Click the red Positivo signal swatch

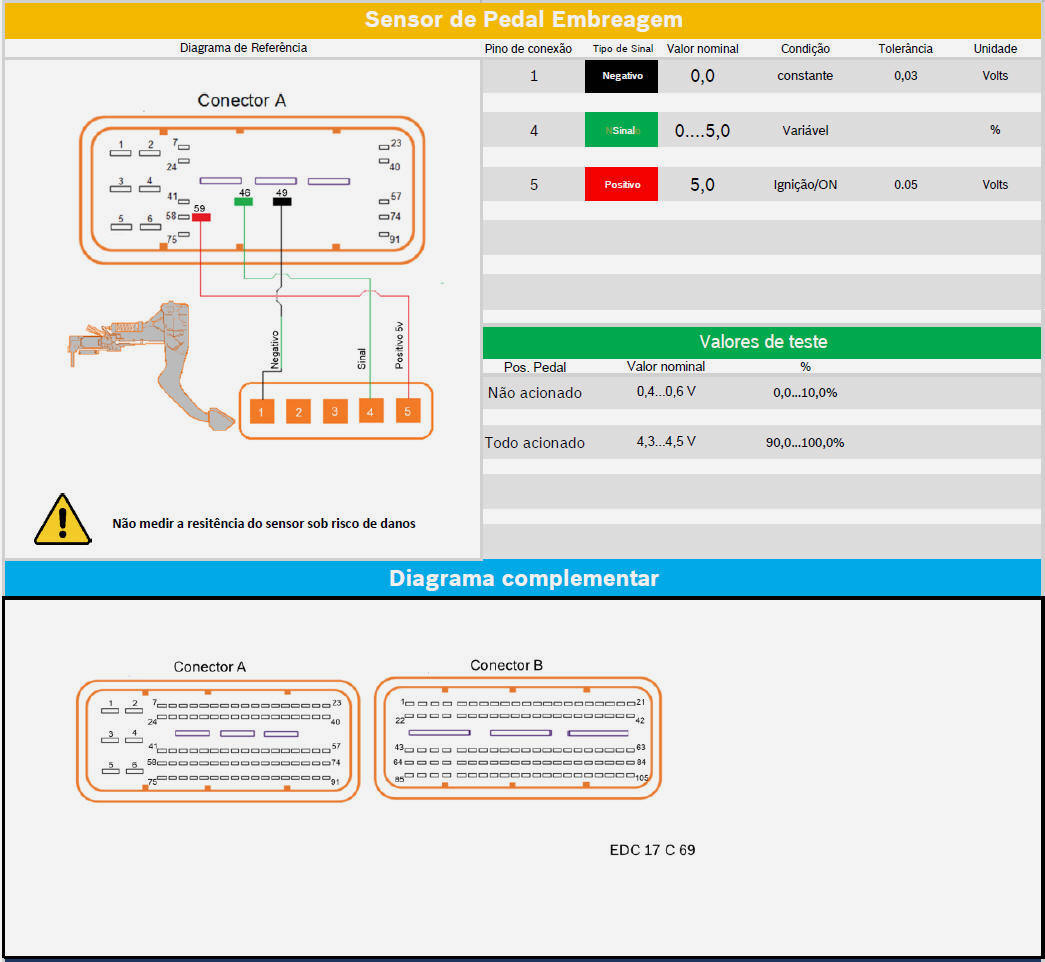[621, 184]
